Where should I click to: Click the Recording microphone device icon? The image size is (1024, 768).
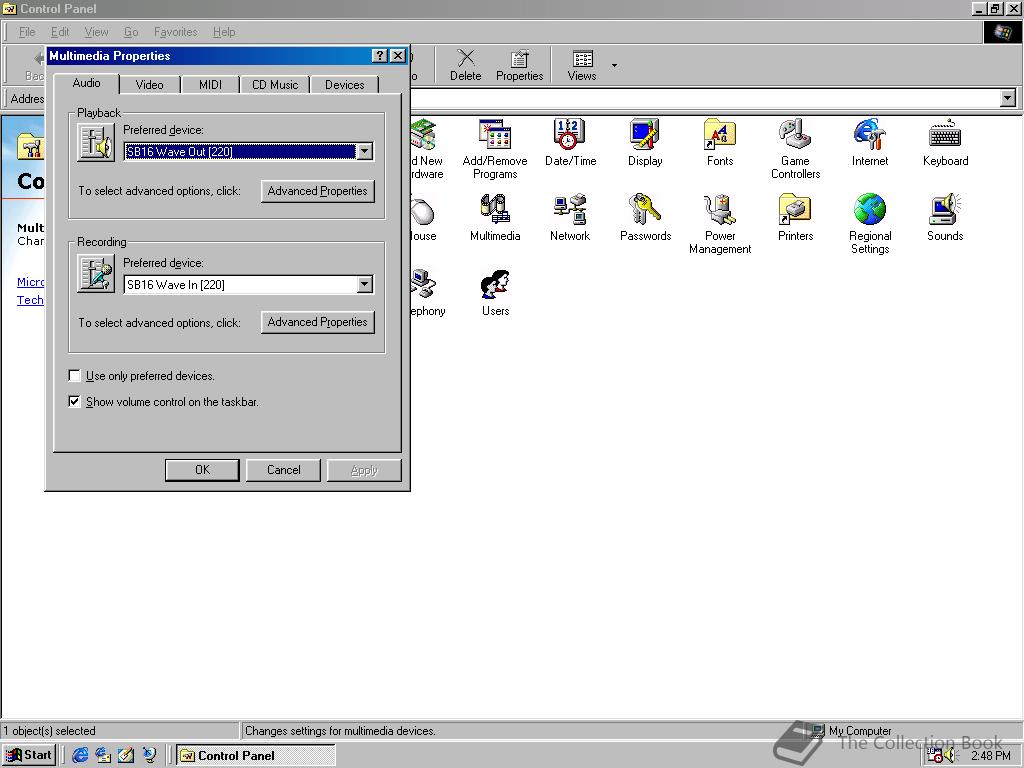pos(96,274)
